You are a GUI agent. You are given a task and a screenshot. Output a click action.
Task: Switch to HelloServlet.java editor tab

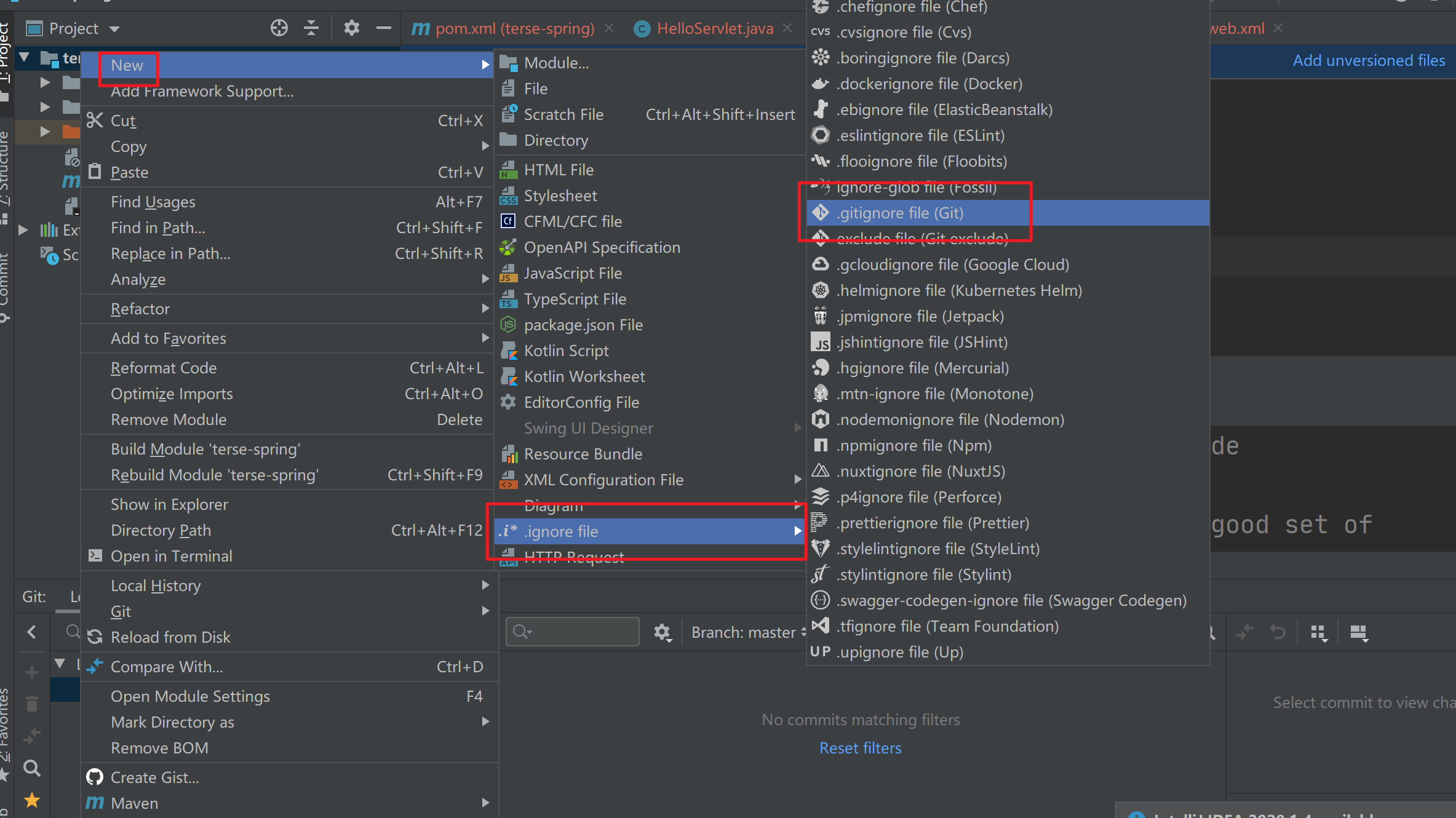click(714, 28)
